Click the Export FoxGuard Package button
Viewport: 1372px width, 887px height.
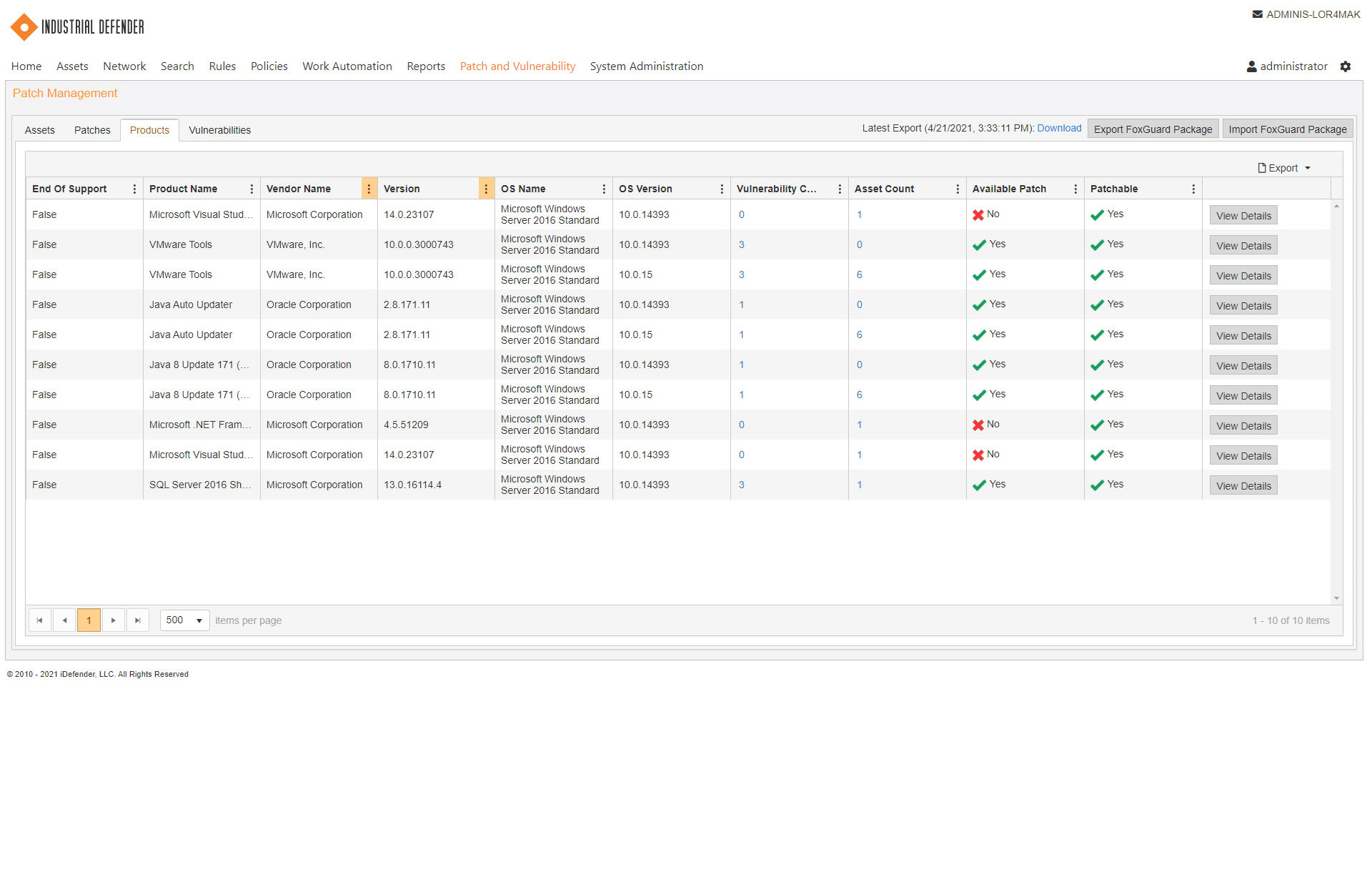[x=1153, y=129]
